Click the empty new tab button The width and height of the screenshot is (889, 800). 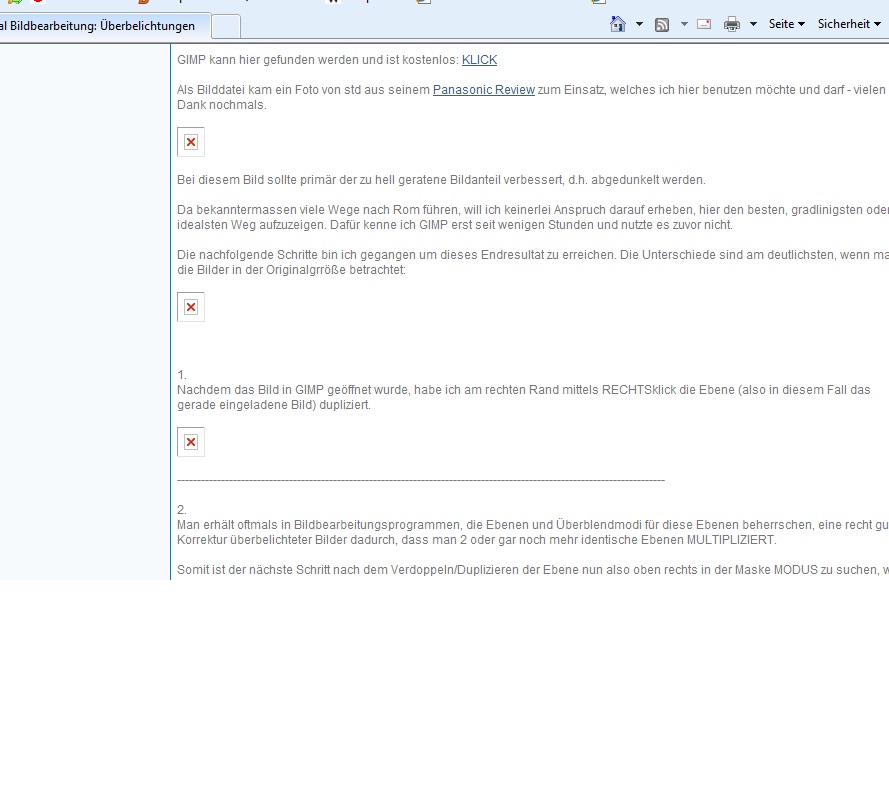click(226, 26)
